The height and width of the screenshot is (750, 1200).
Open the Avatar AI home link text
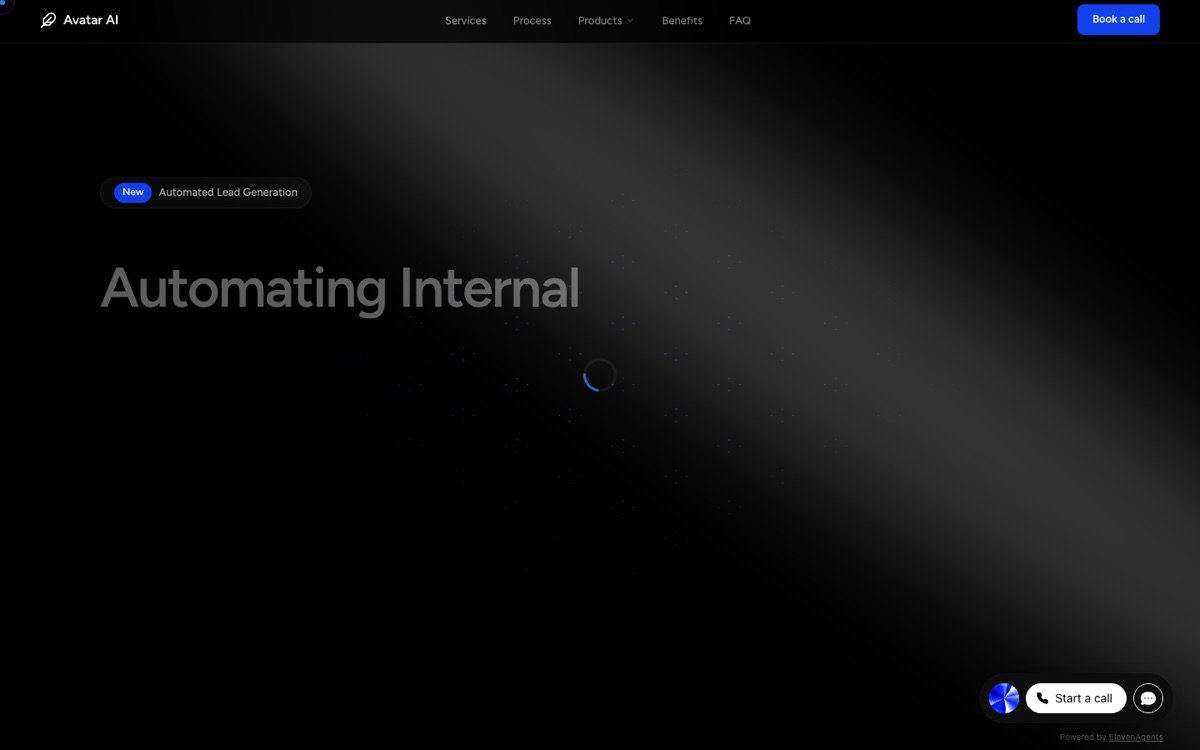[91, 20]
